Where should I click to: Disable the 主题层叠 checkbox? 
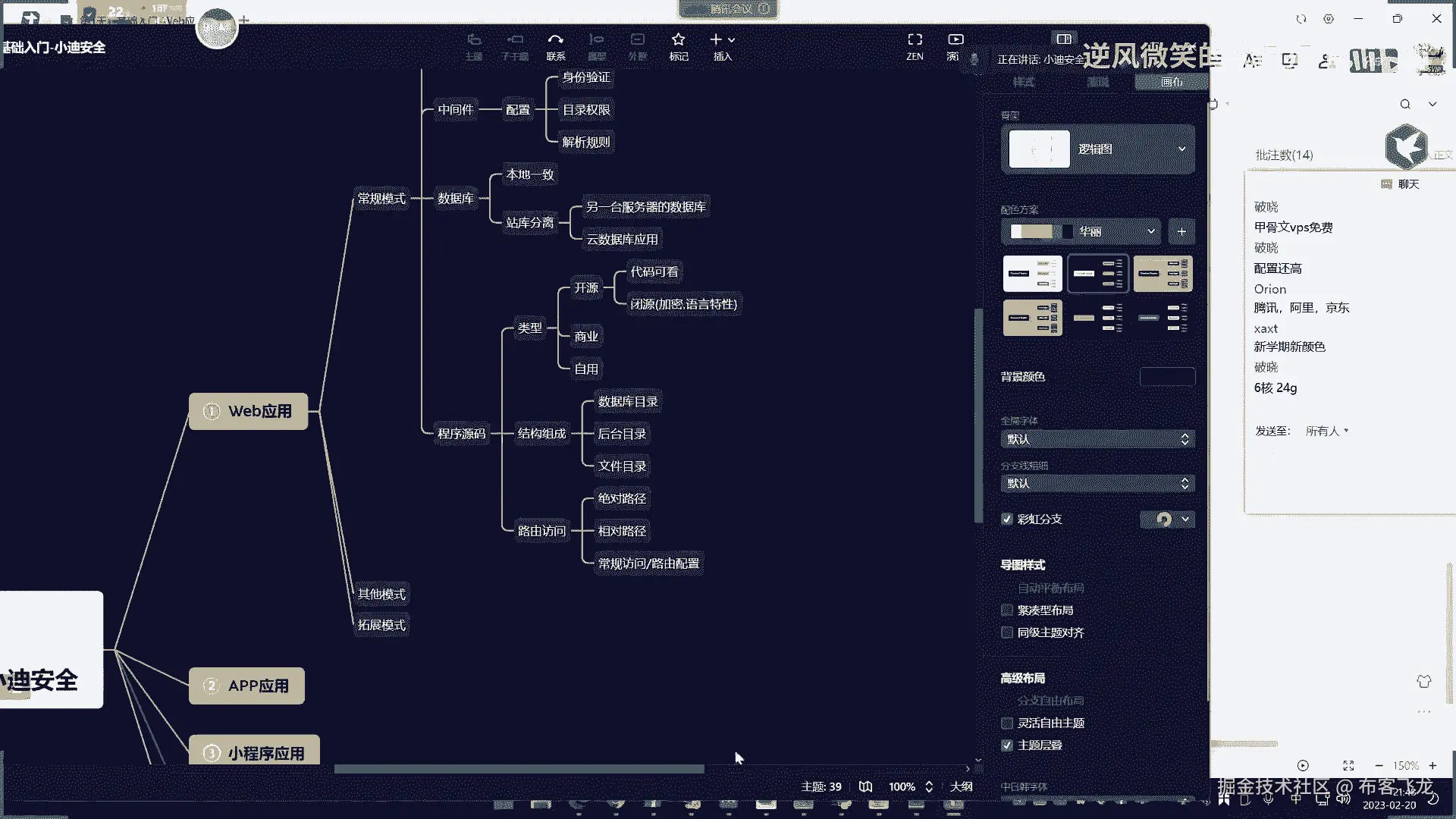(1007, 745)
